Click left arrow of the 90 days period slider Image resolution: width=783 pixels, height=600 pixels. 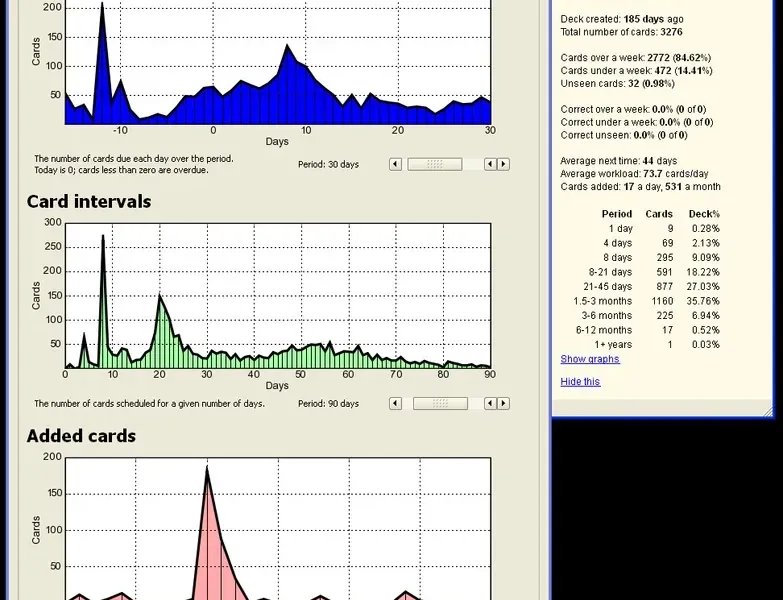coord(395,403)
